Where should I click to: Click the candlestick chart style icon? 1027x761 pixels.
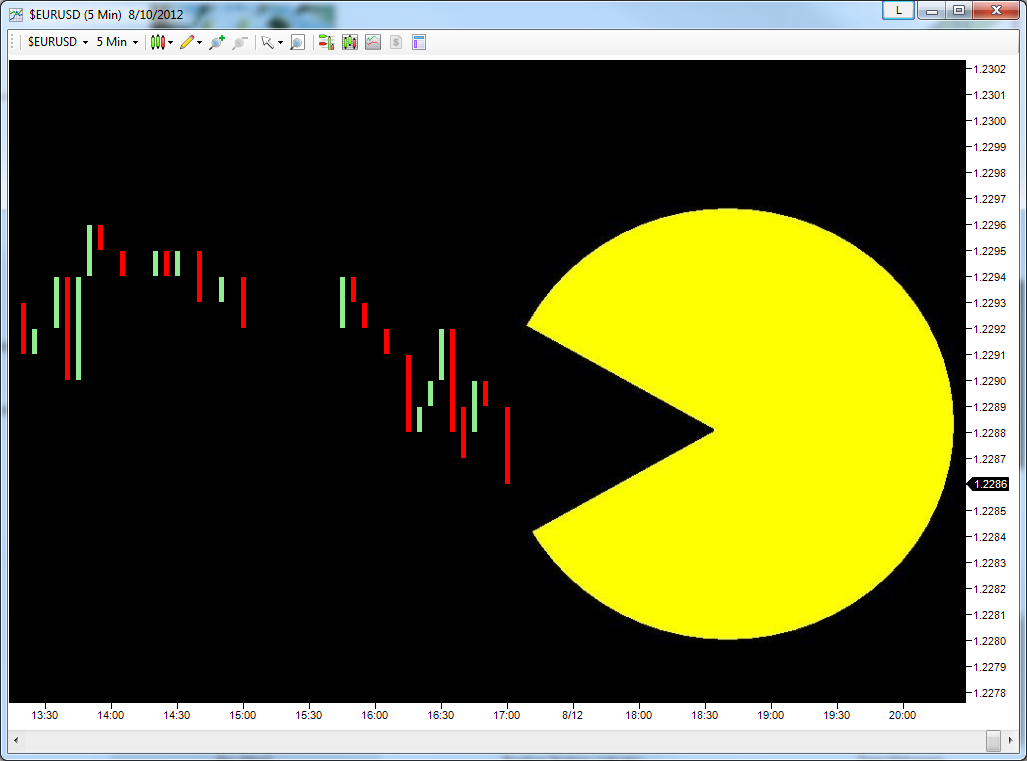tap(157, 43)
